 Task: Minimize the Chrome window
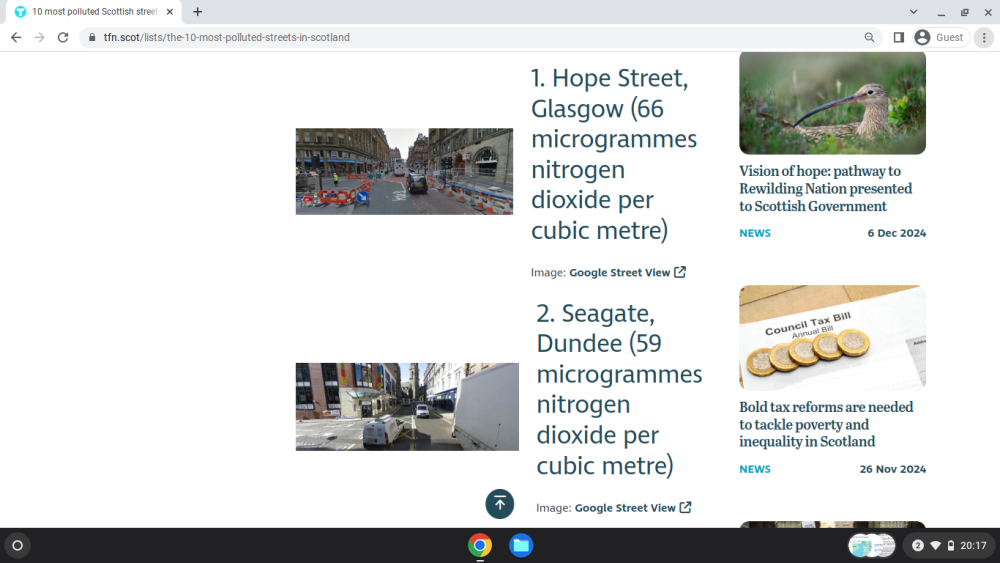coord(941,12)
